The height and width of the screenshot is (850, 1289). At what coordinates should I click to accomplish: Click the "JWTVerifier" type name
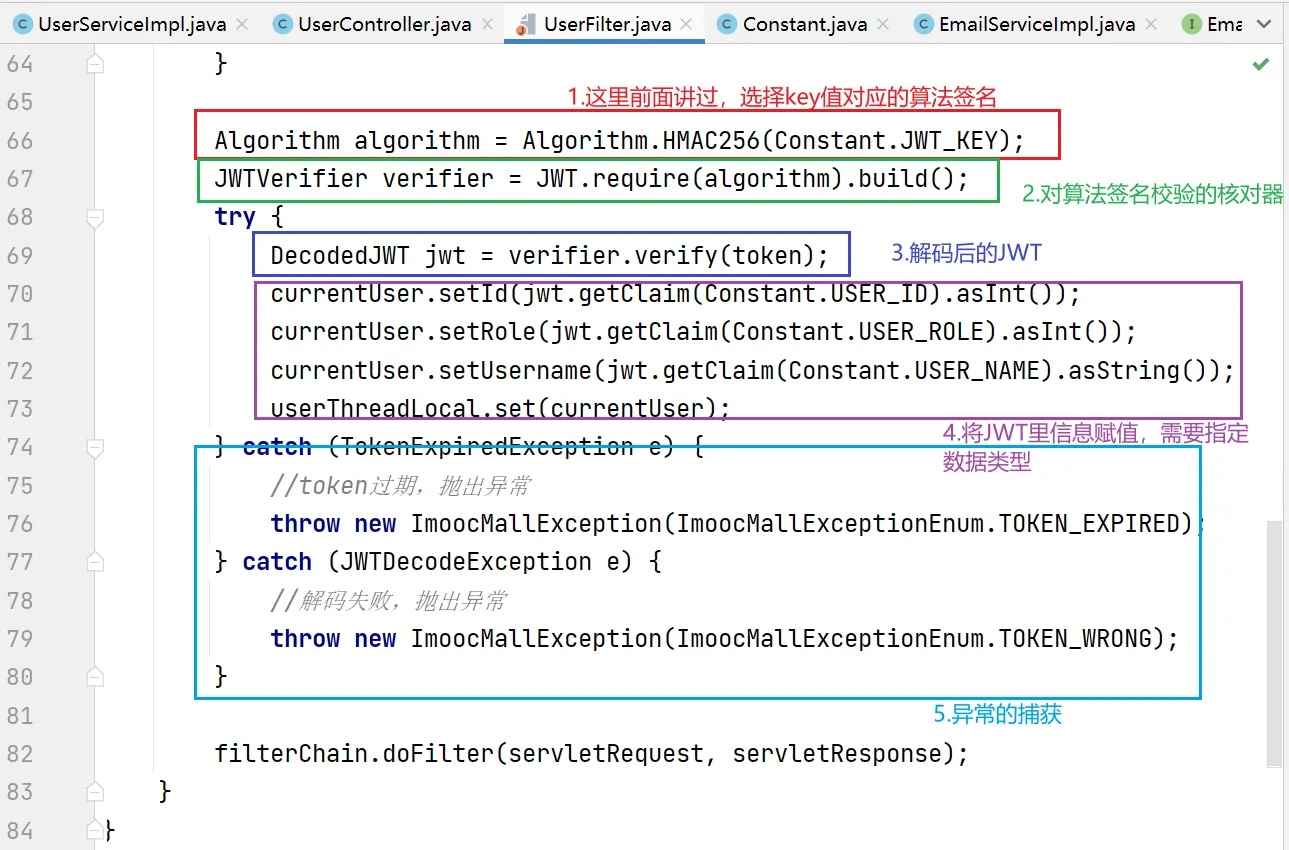tap(291, 179)
